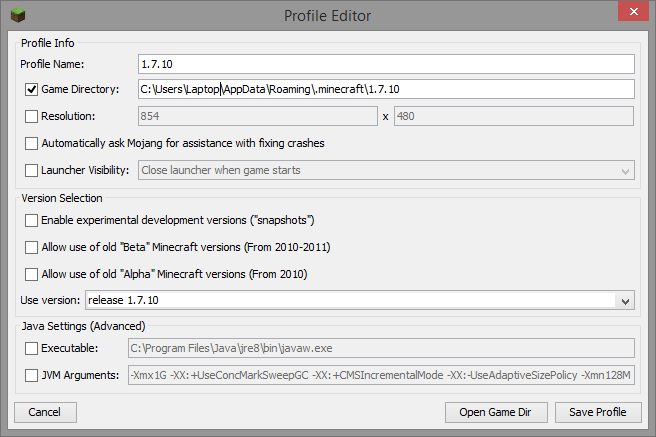Allow old Beta Minecraft versions
Viewport: 656px width, 437px height.
[x=32, y=246]
